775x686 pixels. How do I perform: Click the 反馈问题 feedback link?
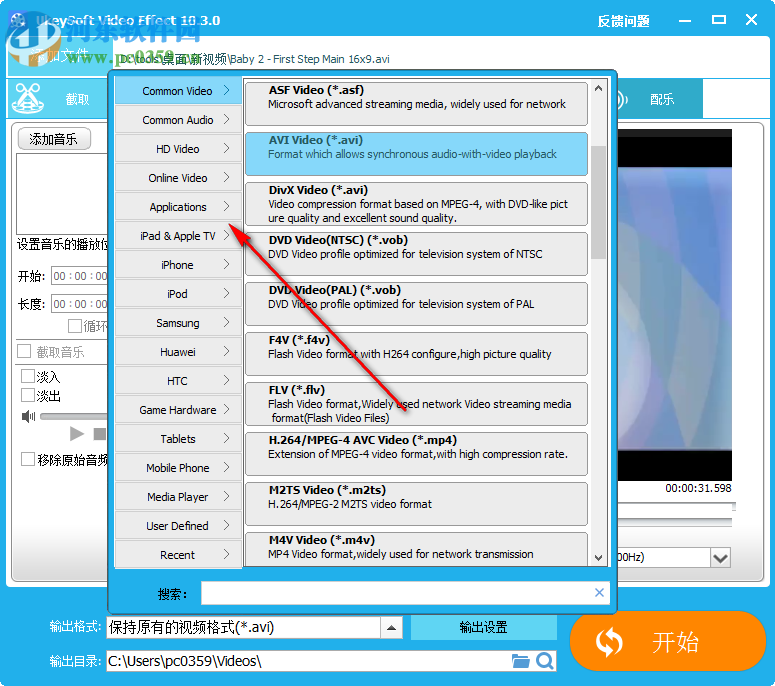(623, 21)
